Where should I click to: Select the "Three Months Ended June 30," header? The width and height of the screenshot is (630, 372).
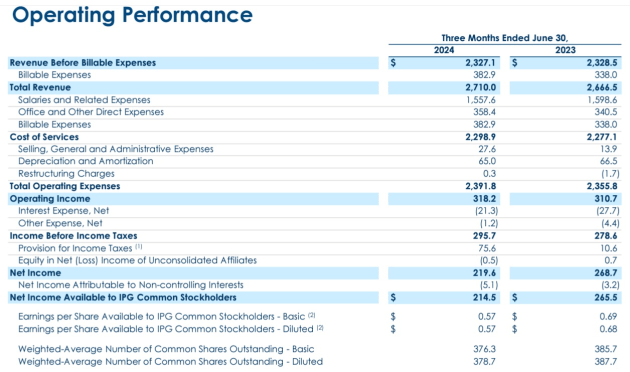click(x=505, y=38)
